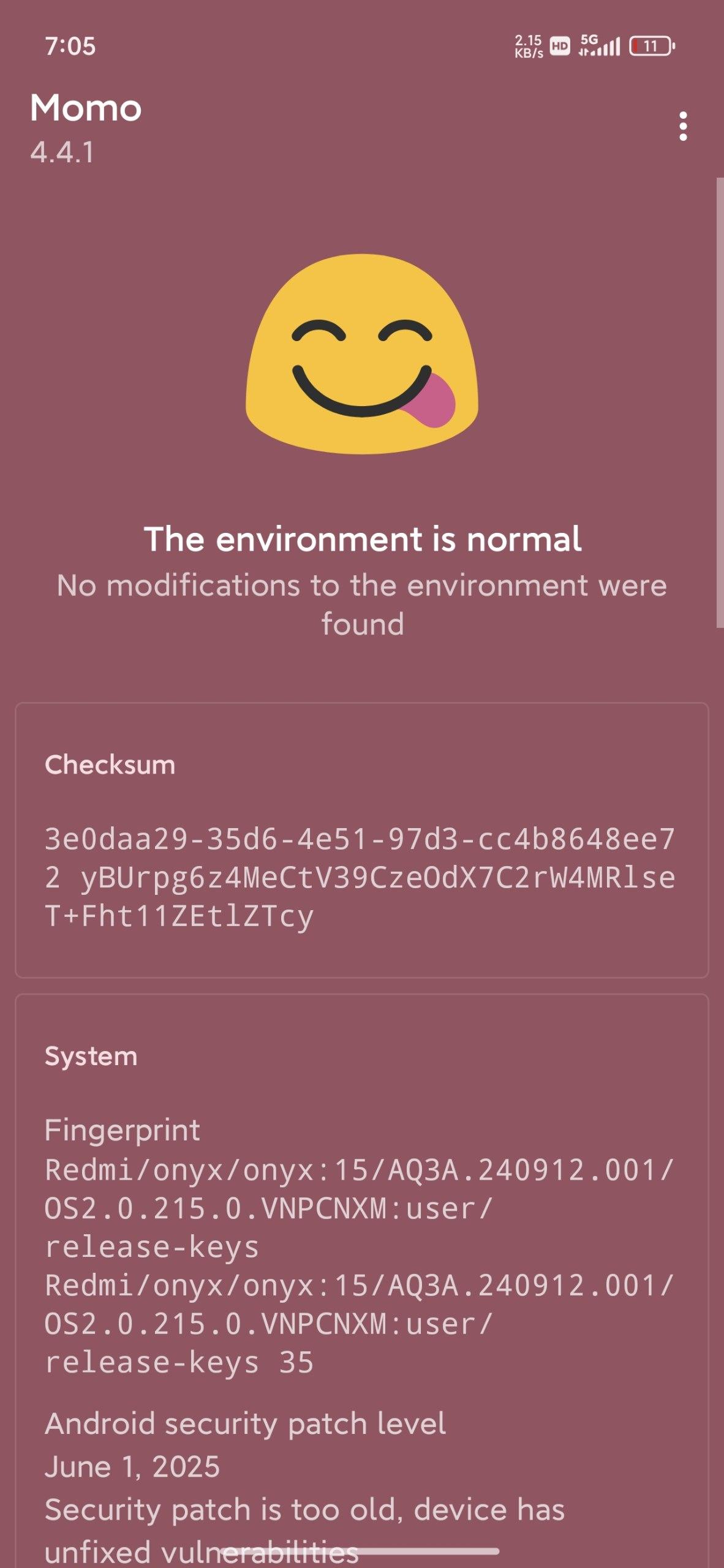Tap the network speed KB/s indicator
The width and height of the screenshot is (724, 1568).
point(528,46)
